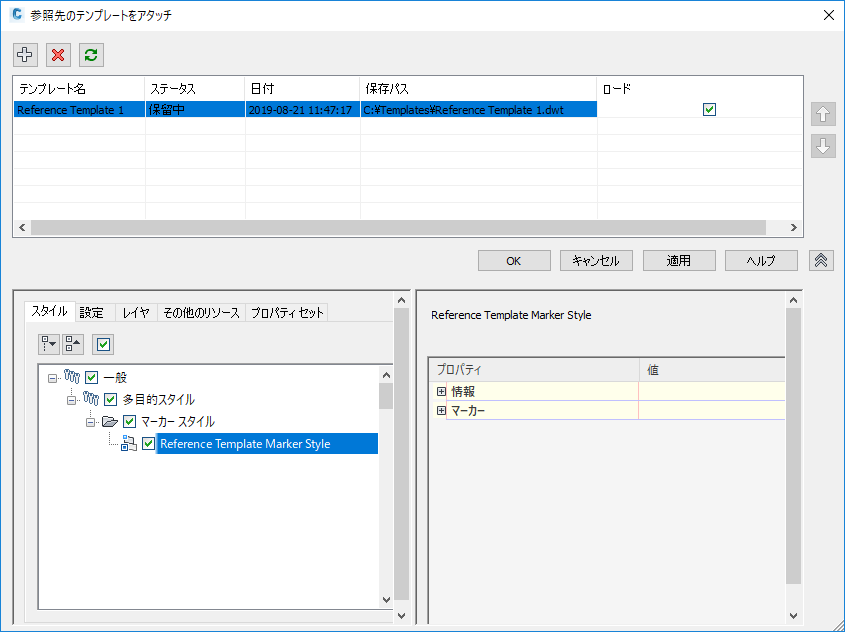Switch to the スタイル tab
This screenshot has width=845, height=632.
pyautogui.click(x=50, y=311)
